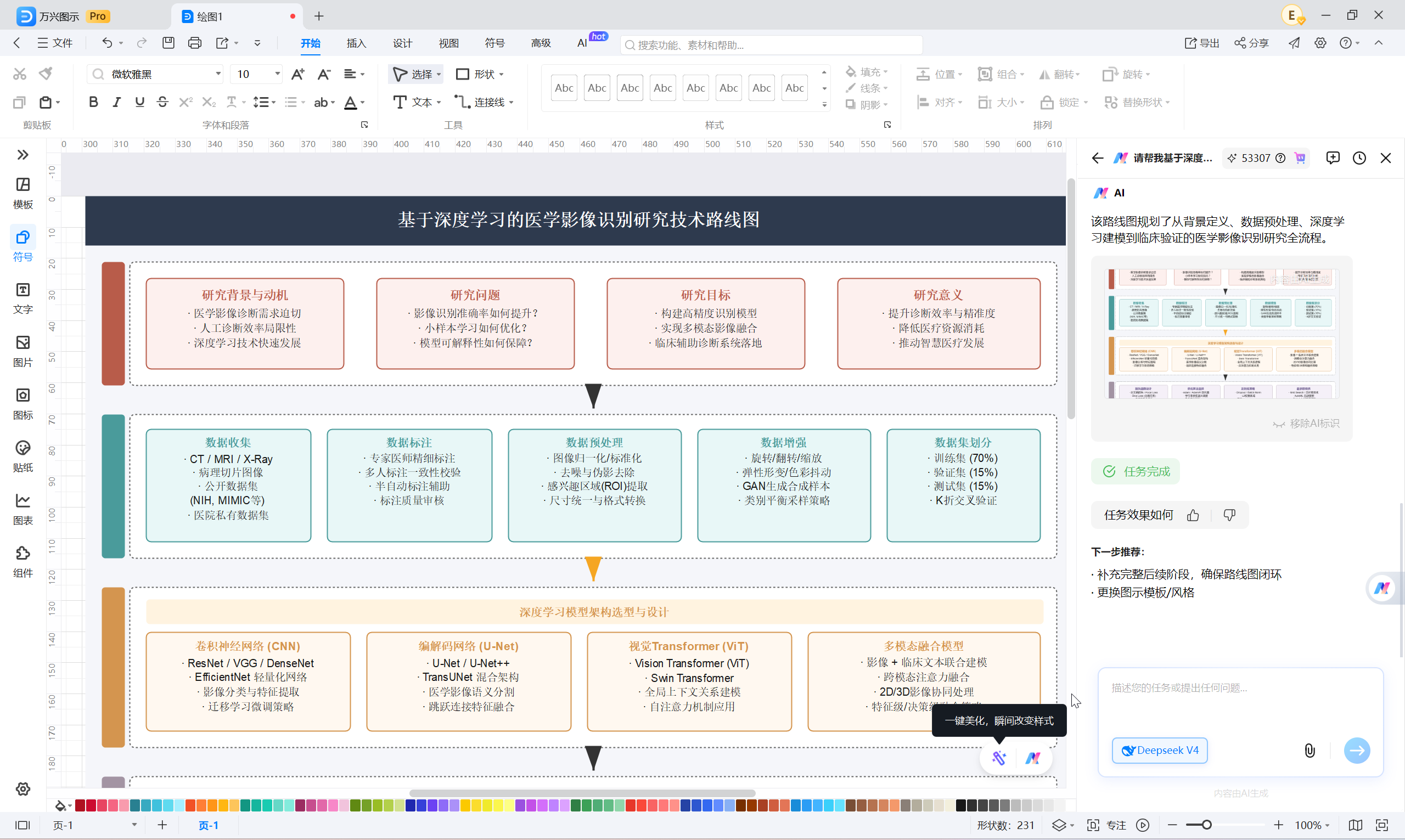1405x840 pixels.
Task: Click the format painter icon
Action: [x=46, y=74]
